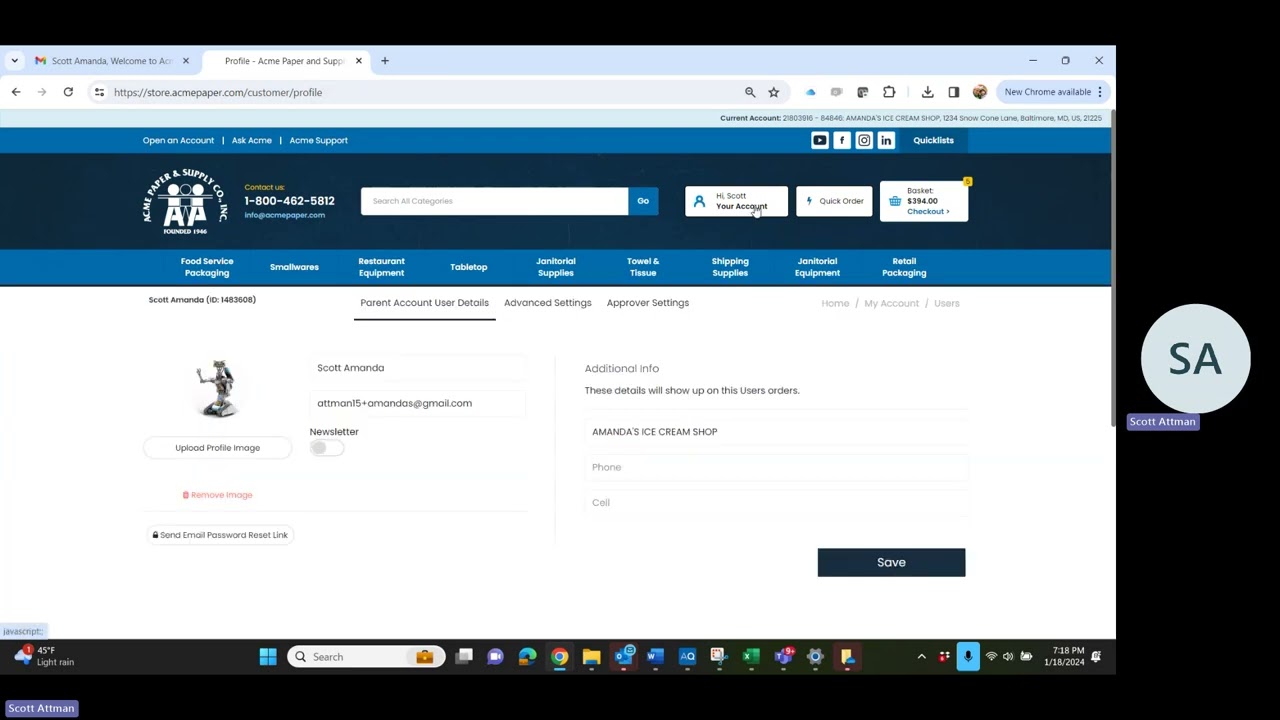The image size is (1280, 720).
Task: Click the Cell input field
Action: pyautogui.click(x=775, y=502)
